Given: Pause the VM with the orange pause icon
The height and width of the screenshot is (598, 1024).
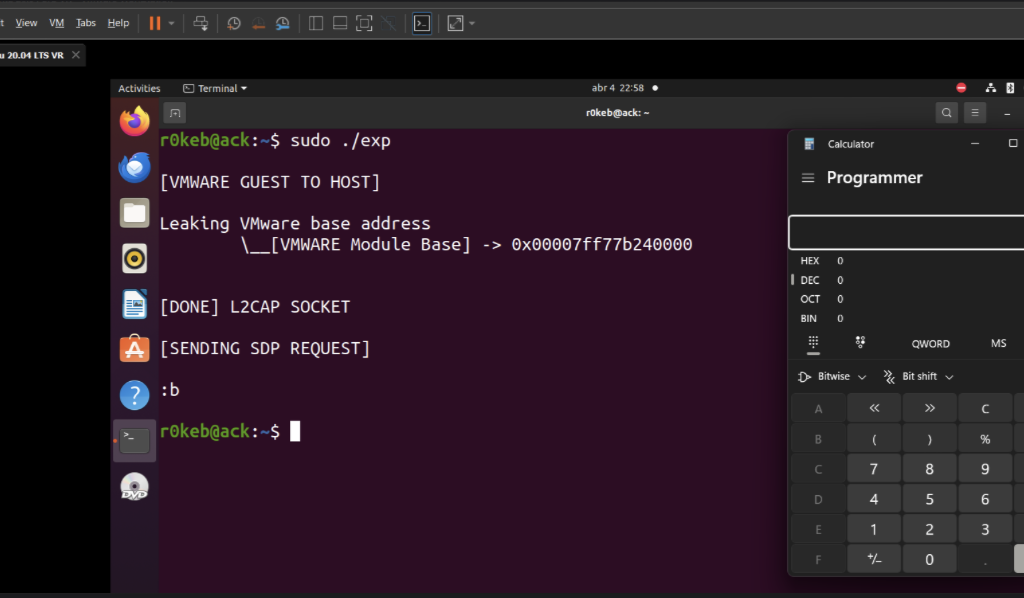Looking at the screenshot, I should pos(155,24).
